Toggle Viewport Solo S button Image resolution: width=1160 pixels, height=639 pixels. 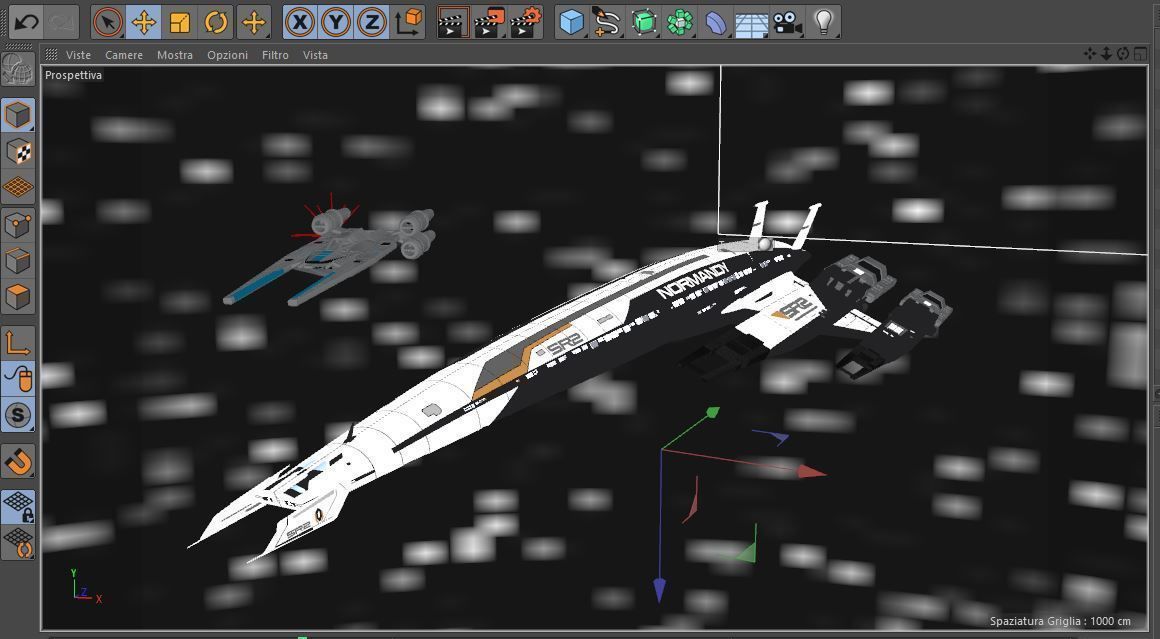(18, 414)
